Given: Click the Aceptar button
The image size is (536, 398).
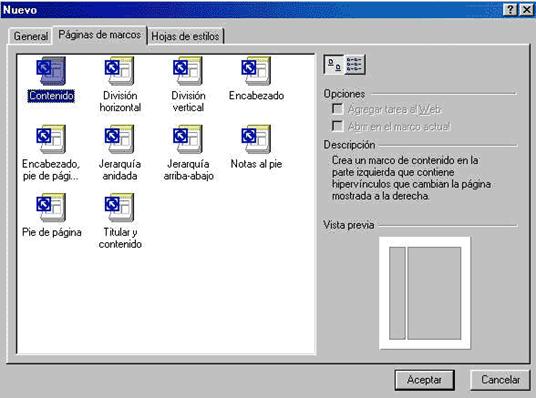Looking at the screenshot, I should point(424,380).
